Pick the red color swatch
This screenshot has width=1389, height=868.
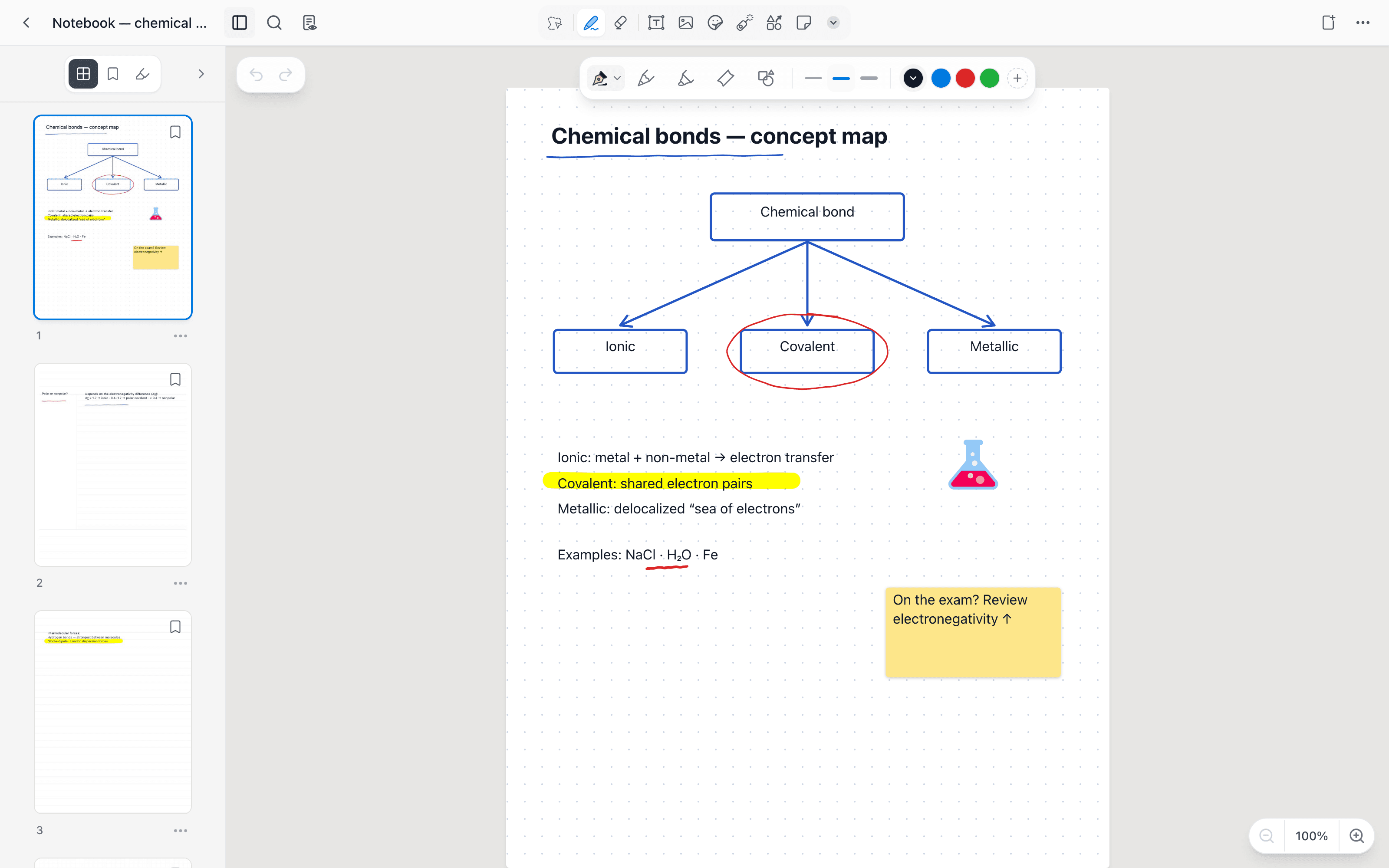[965, 78]
